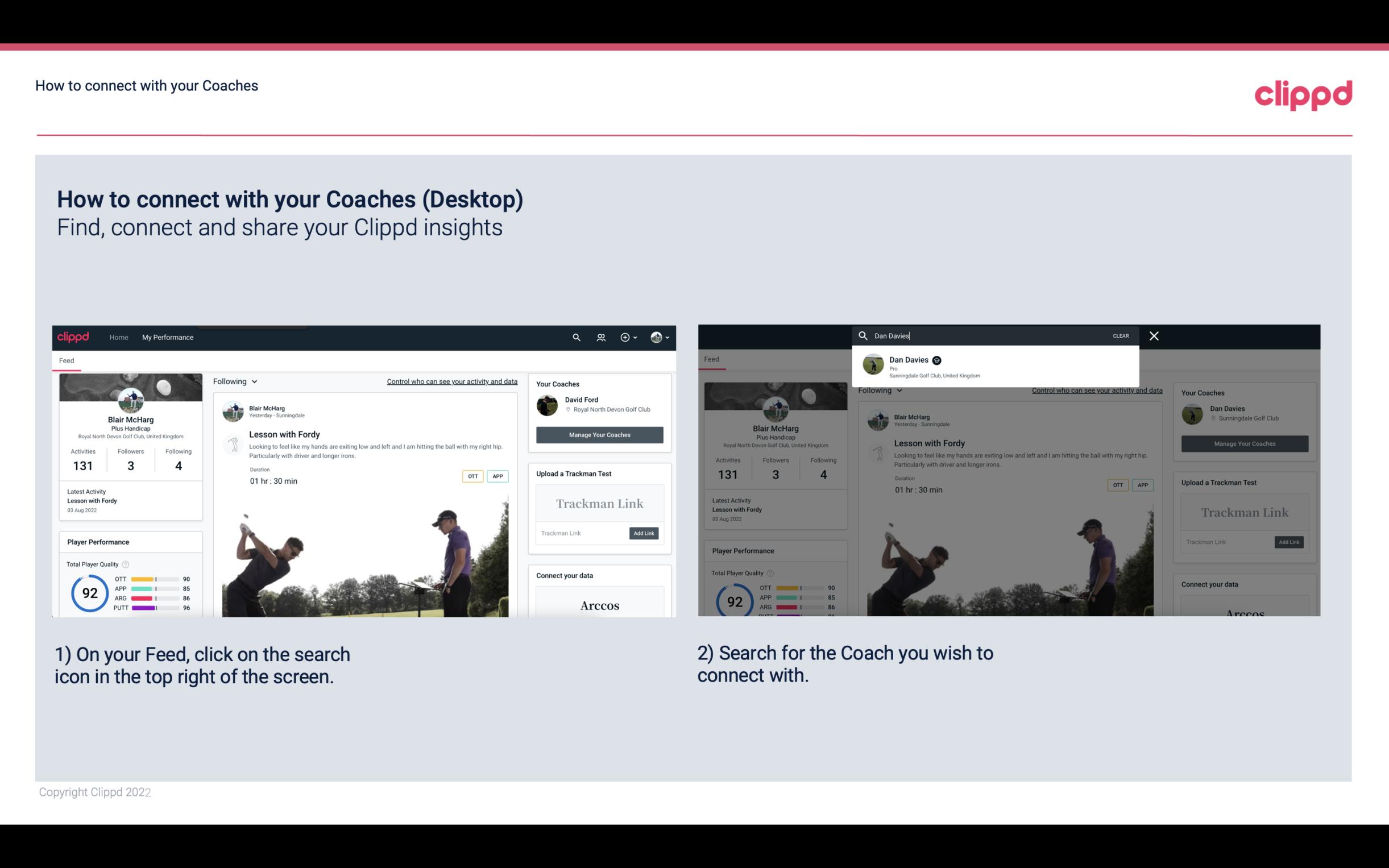Click Manage Your Coaches button
Image resolution: width=1389 pixels, height=868 pixels.
[599, 435]
